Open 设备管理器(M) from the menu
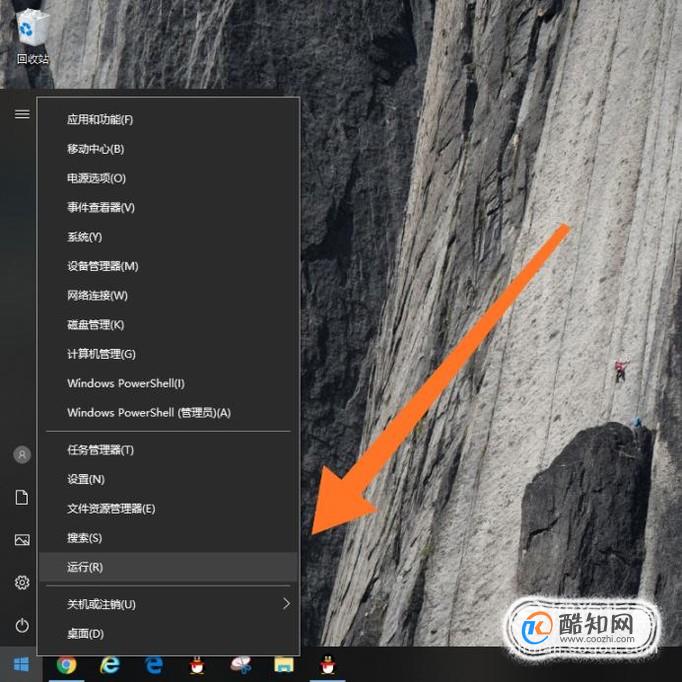The height and width of the screenshot is (682, 682). pyautogui.click(x=169, y=266)
